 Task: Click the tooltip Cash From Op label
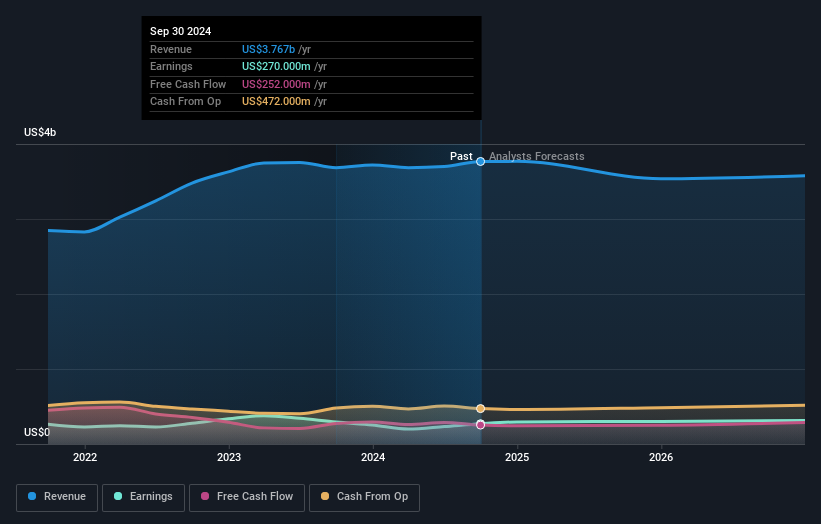185,102
